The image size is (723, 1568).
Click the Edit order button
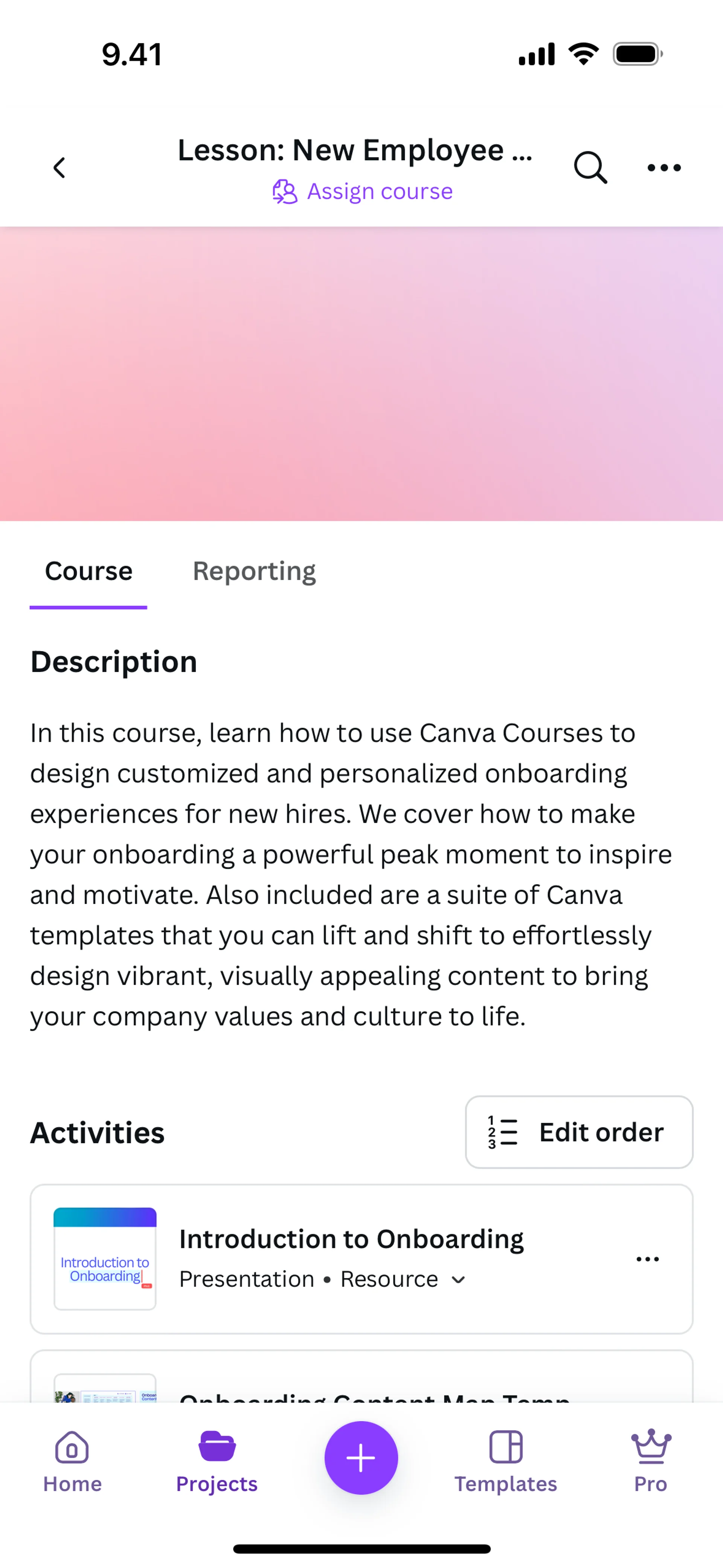579,1132
